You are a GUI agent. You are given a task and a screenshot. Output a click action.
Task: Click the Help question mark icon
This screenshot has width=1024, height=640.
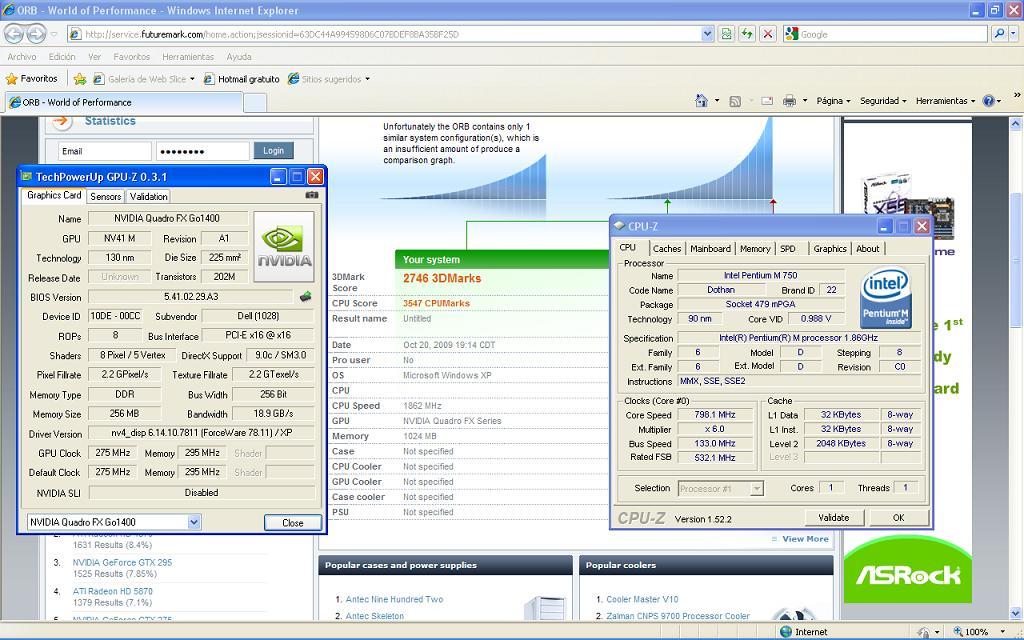click(x=988, y=101)
